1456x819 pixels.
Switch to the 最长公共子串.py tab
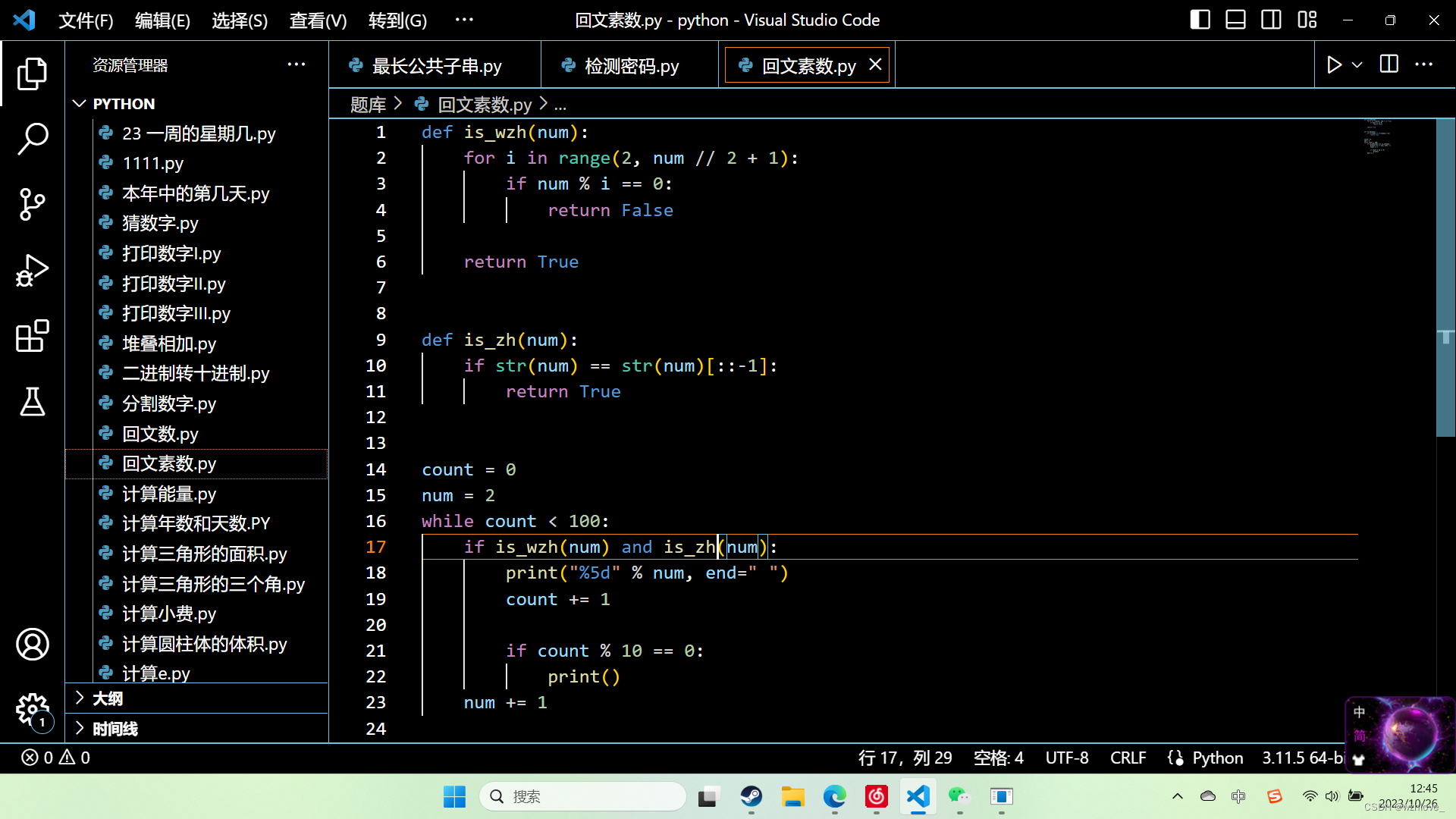coord(436,66)
